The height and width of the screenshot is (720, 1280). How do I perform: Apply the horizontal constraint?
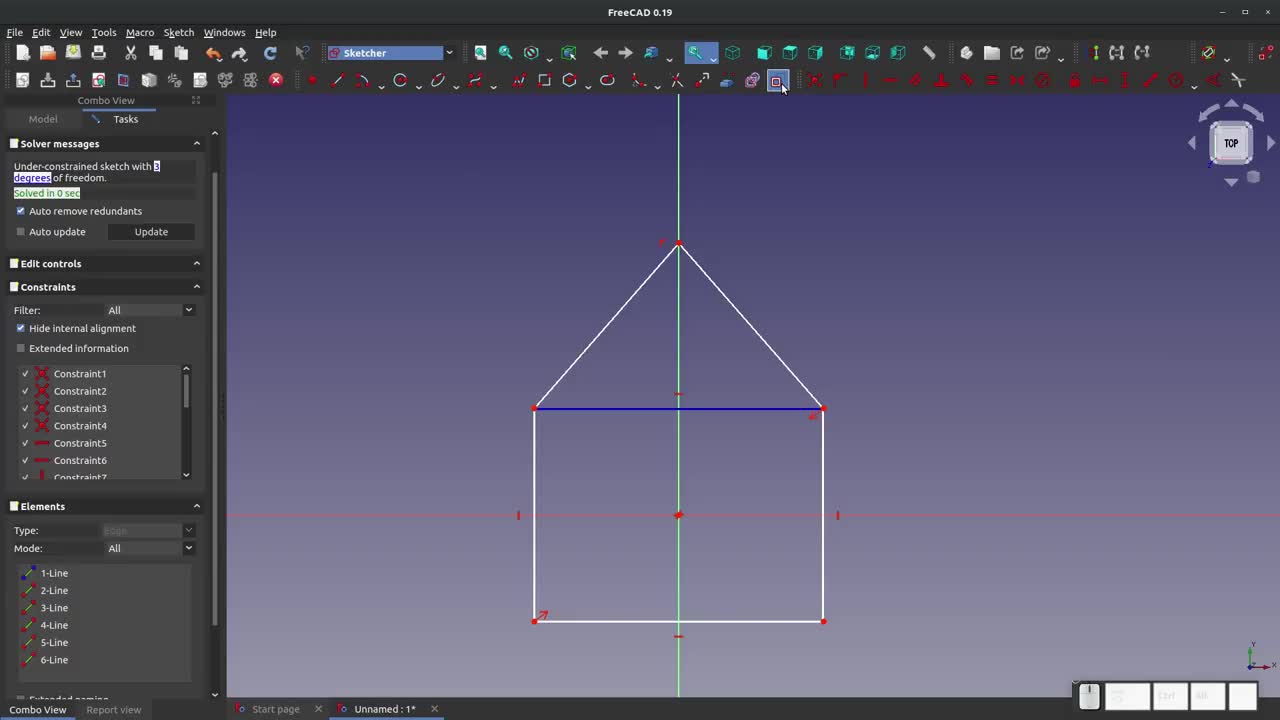pos(890,80)
